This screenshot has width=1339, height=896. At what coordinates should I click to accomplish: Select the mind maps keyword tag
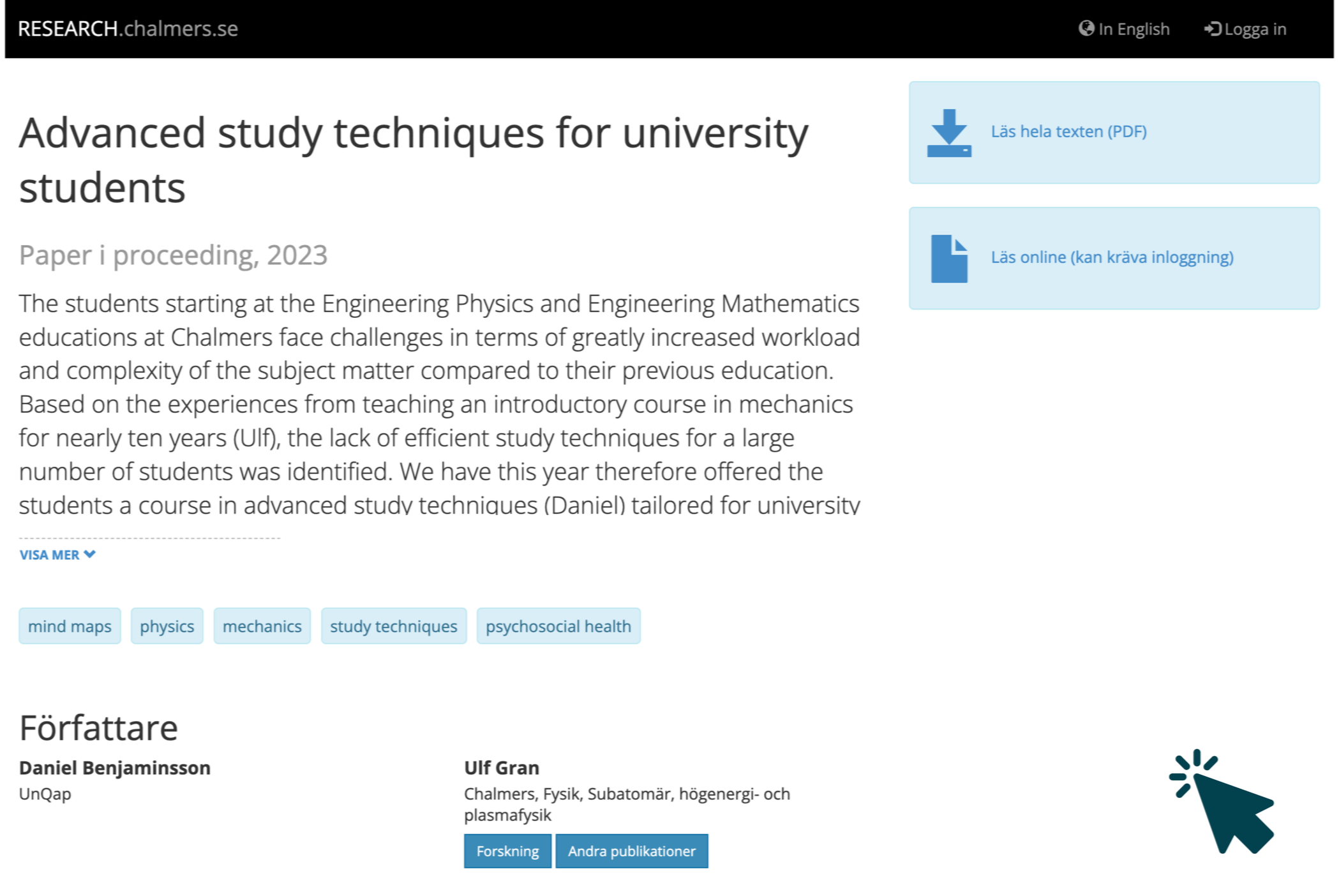point(70,626)
